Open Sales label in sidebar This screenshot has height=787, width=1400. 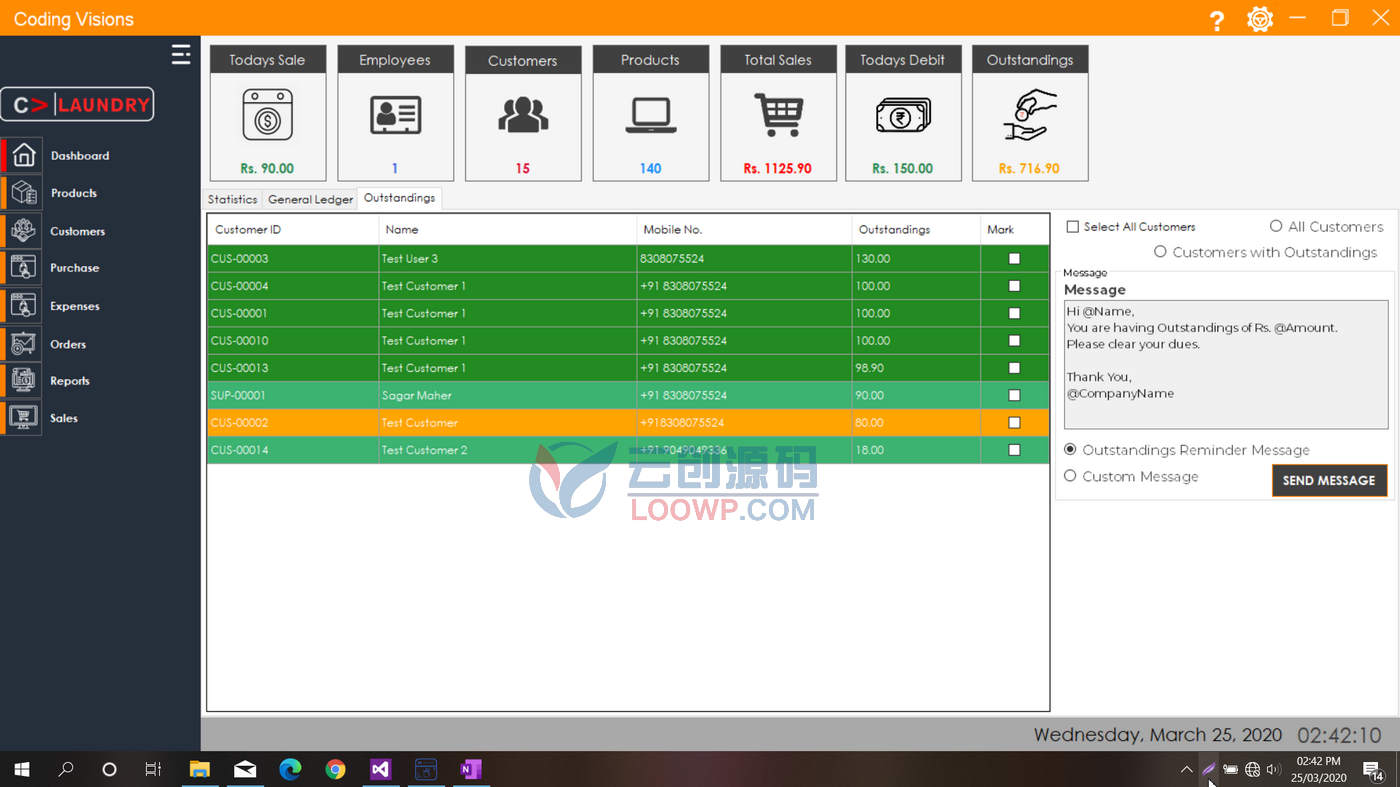click(x=64, y=418)
